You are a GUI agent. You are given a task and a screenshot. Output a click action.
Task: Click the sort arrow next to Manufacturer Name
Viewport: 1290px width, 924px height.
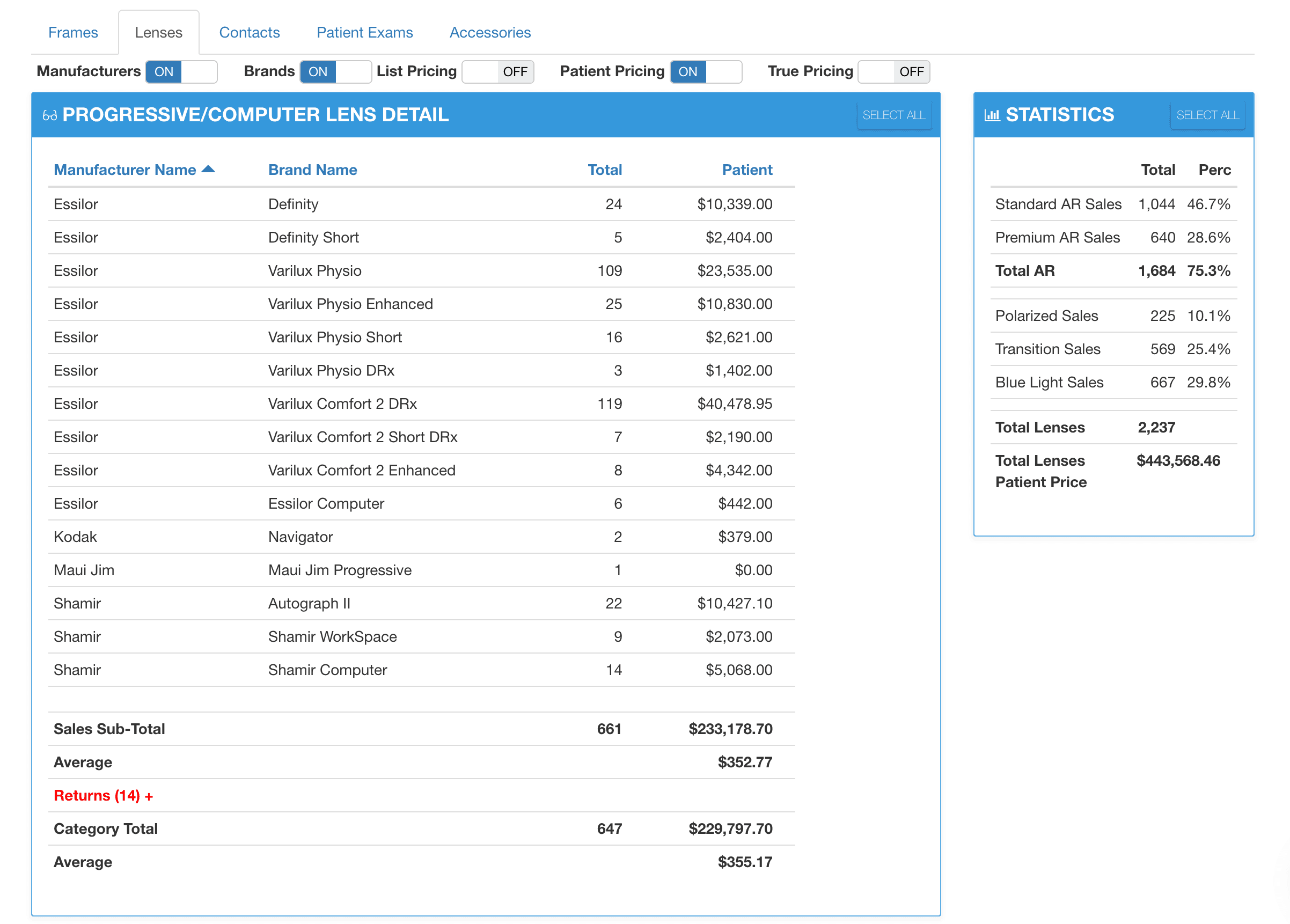[x=208, y=169]
